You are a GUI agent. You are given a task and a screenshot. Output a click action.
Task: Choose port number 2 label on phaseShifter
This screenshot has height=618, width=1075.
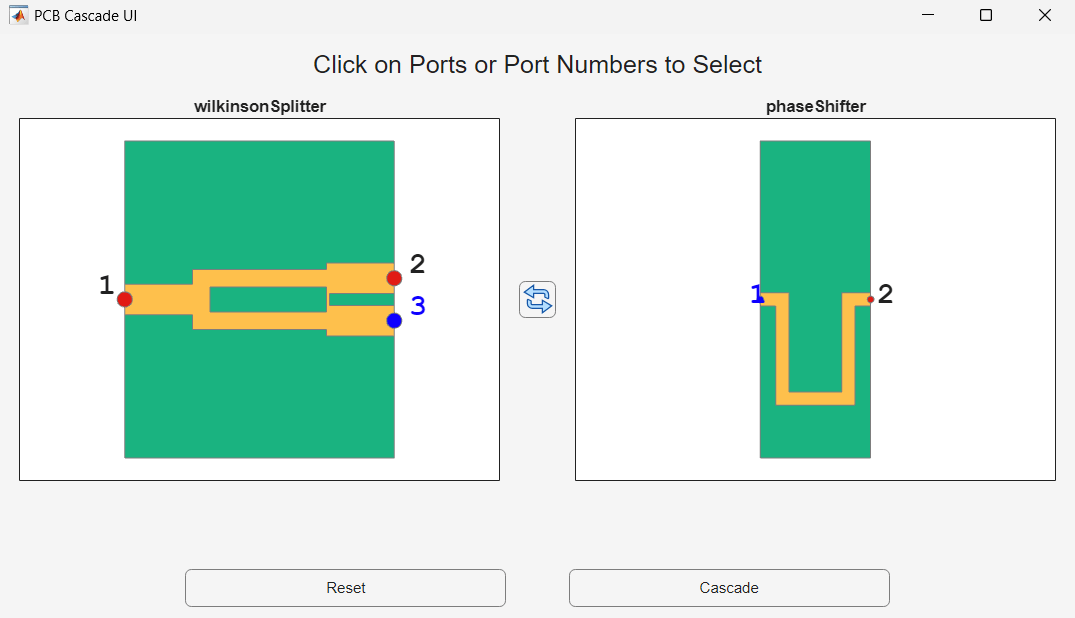885,294
